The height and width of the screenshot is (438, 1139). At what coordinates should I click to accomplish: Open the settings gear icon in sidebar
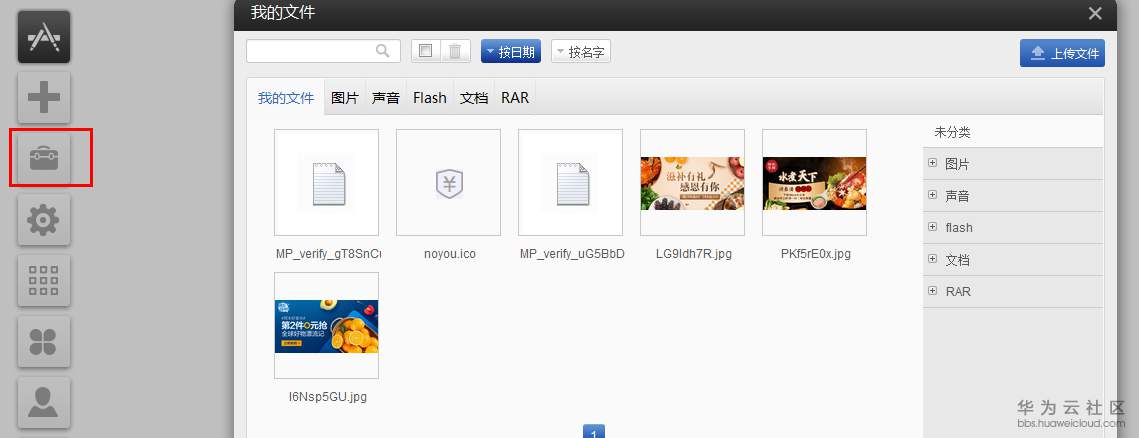click(x=44, y=219)
